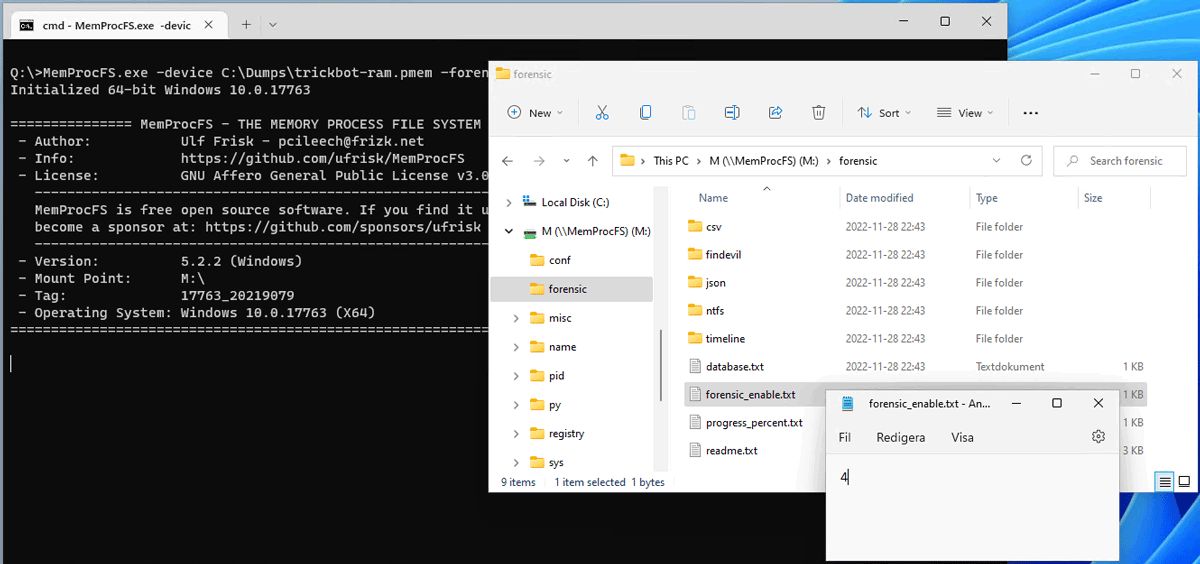Select the json folder row

tap(914, 283)
